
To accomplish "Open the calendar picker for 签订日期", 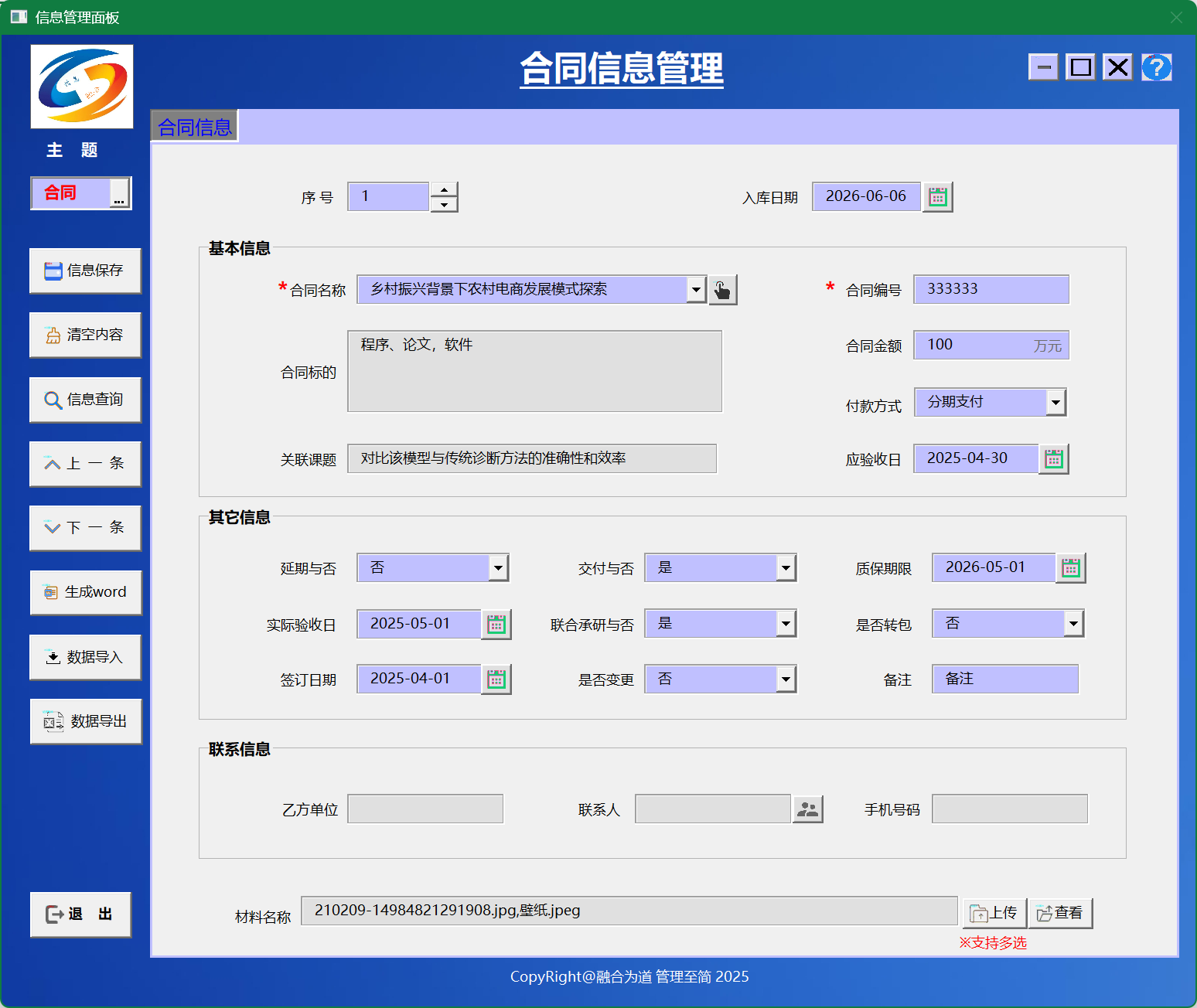I will point(496,679).
